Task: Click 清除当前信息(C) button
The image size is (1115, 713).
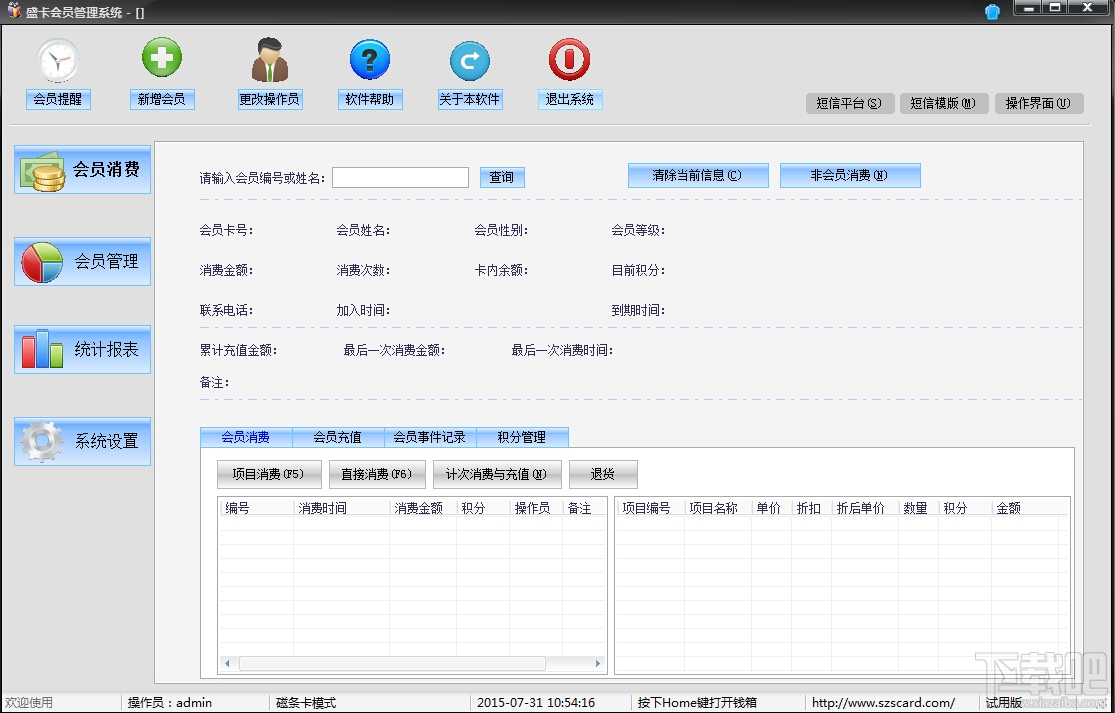Action: [x=698, y=176]
